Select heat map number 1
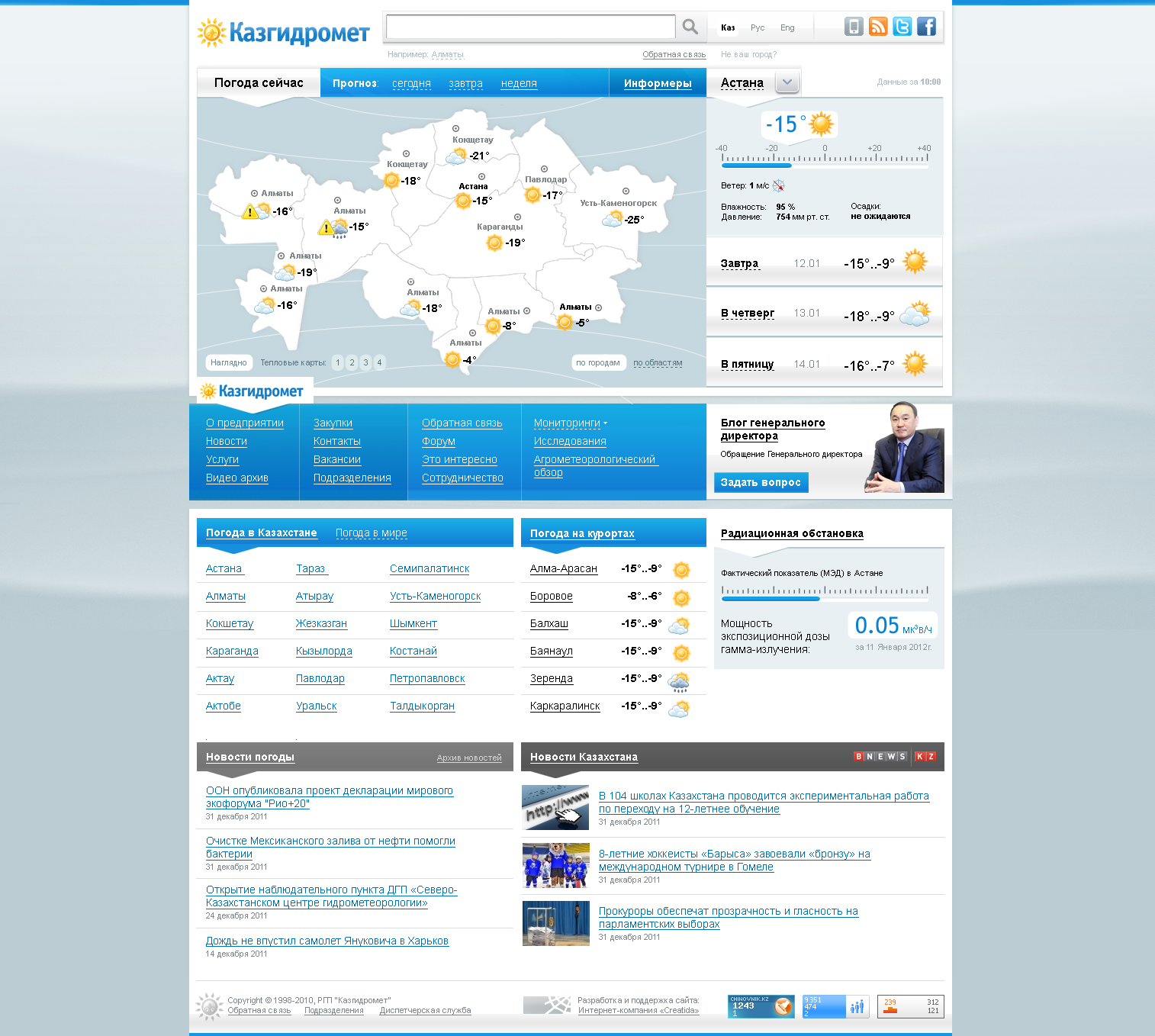The width and height of the screenshot is (1155, 1036). tap(338, 362)
